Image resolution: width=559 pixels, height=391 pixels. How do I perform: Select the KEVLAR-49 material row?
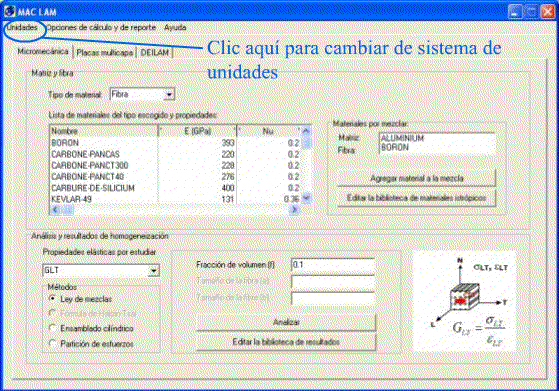[x=175, y=199]
